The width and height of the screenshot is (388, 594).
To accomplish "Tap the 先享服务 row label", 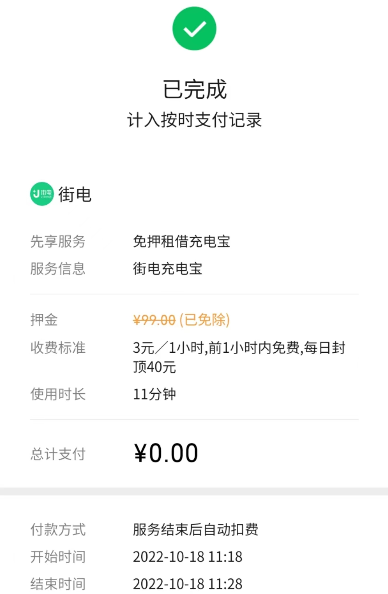I will (x=58, y=242).
